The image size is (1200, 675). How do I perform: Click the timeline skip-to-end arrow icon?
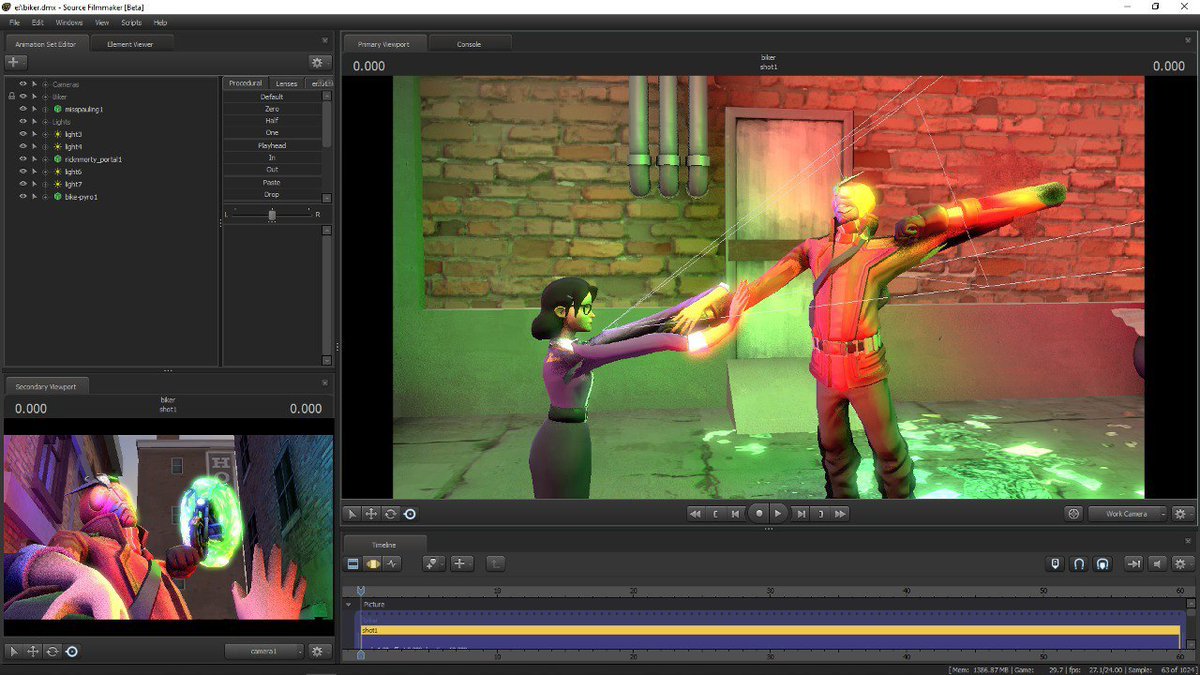(1134, 564)
